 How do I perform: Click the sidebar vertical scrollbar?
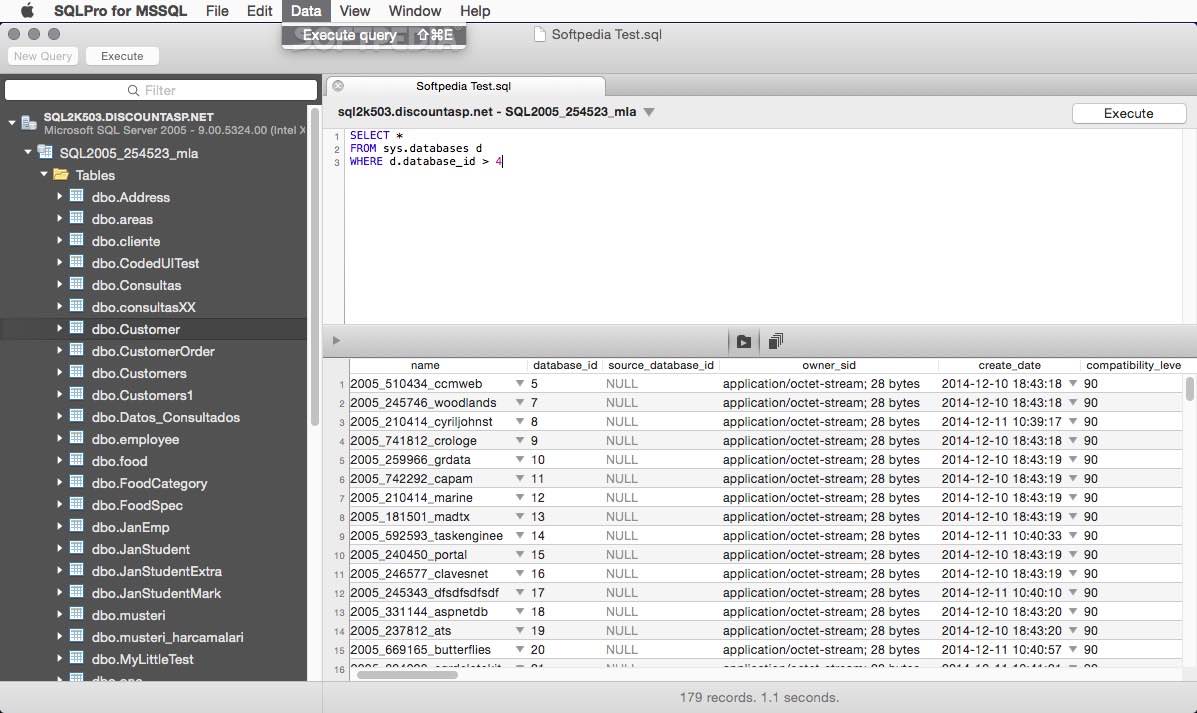pyautogui.click(x=314, y=267)
